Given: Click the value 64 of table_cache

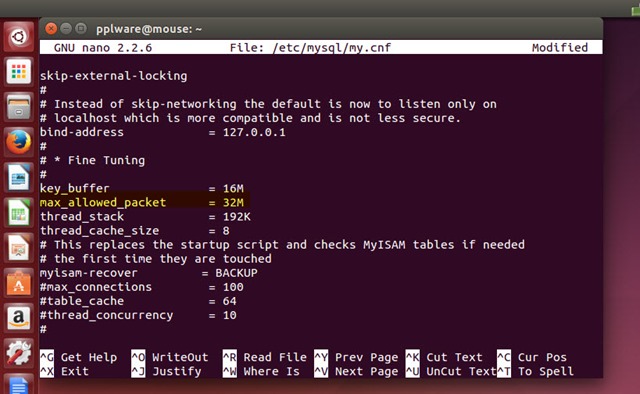Looking at the screenshot, I should (229, 301).
